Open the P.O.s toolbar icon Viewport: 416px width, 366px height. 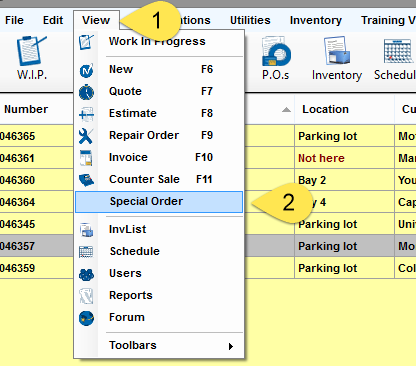point(276,51)
